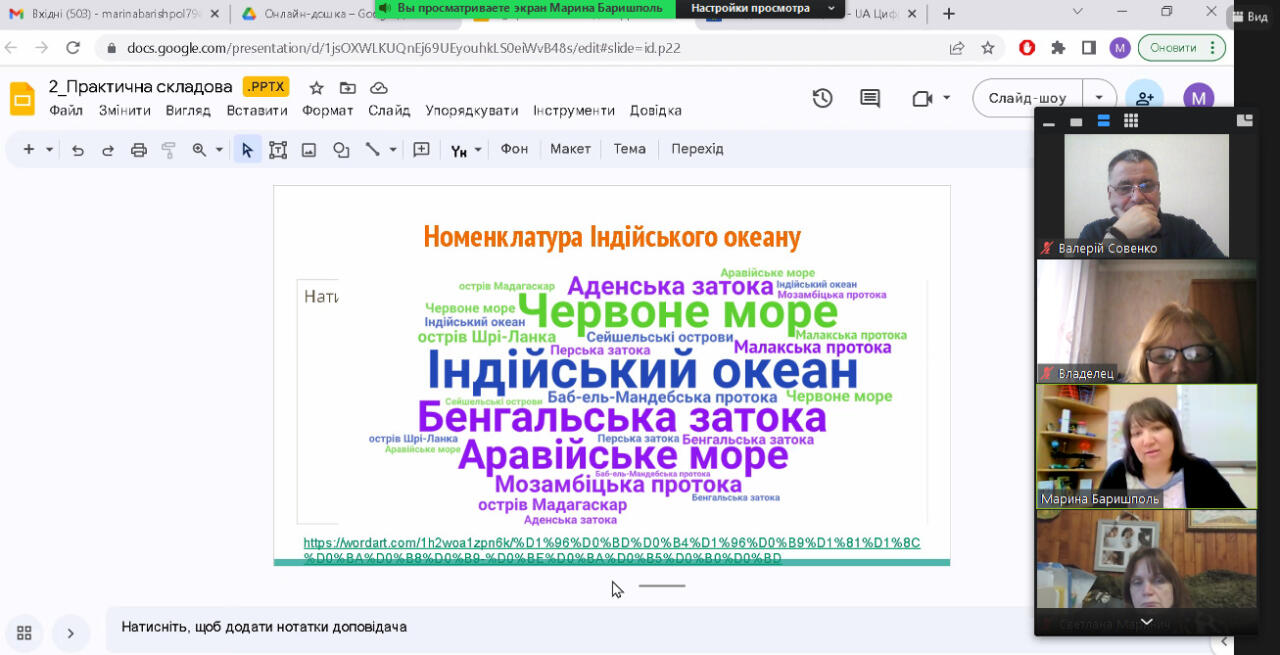Redo the last action
Viewport: 1280px width, 655px height.
coord(108,150)
